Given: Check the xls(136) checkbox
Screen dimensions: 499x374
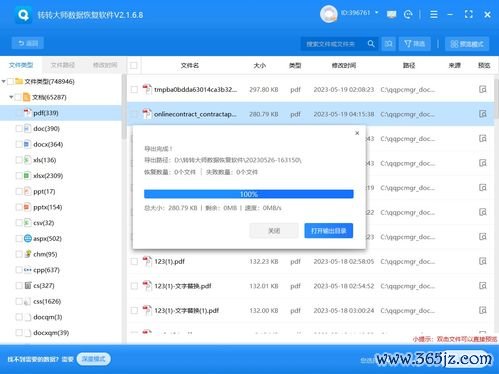Looking at the screenshot, I should (x=19, y=160).
